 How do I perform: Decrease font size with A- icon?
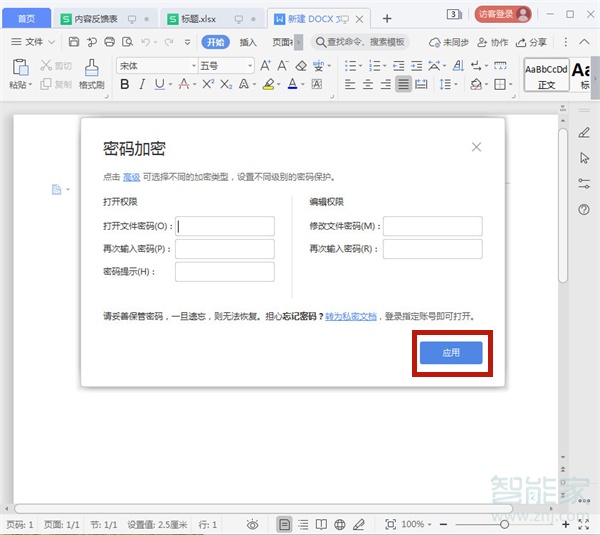point(283,65)
